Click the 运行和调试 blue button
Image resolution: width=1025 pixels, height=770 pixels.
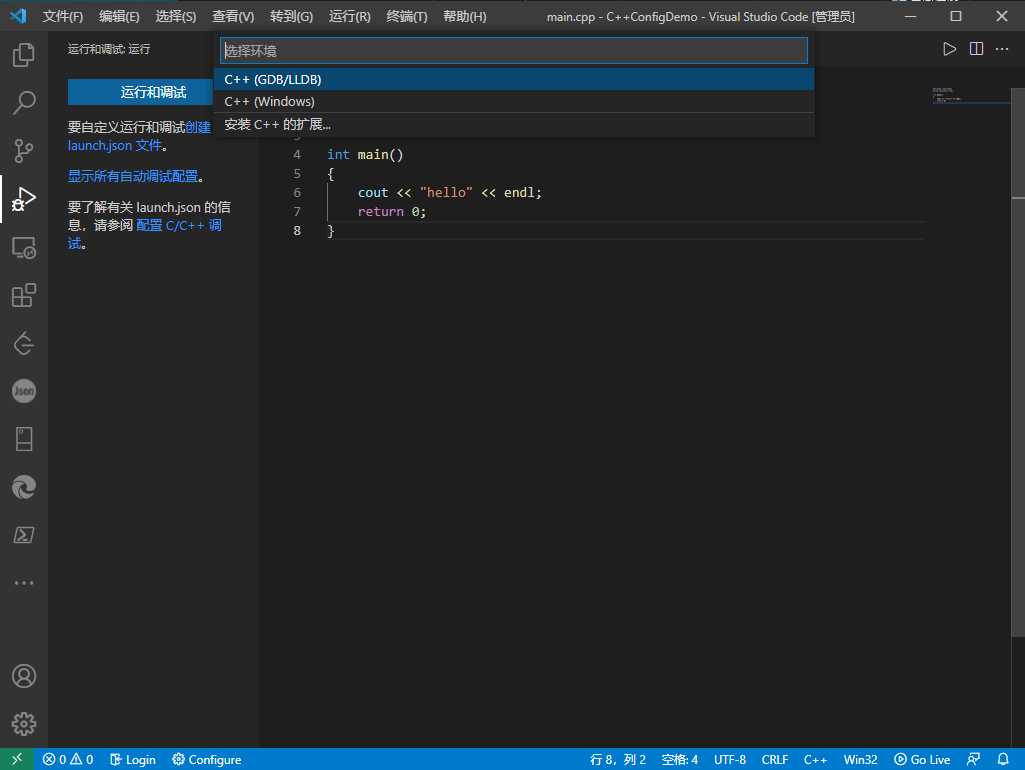pyautogui.click(x=153, y=92)
